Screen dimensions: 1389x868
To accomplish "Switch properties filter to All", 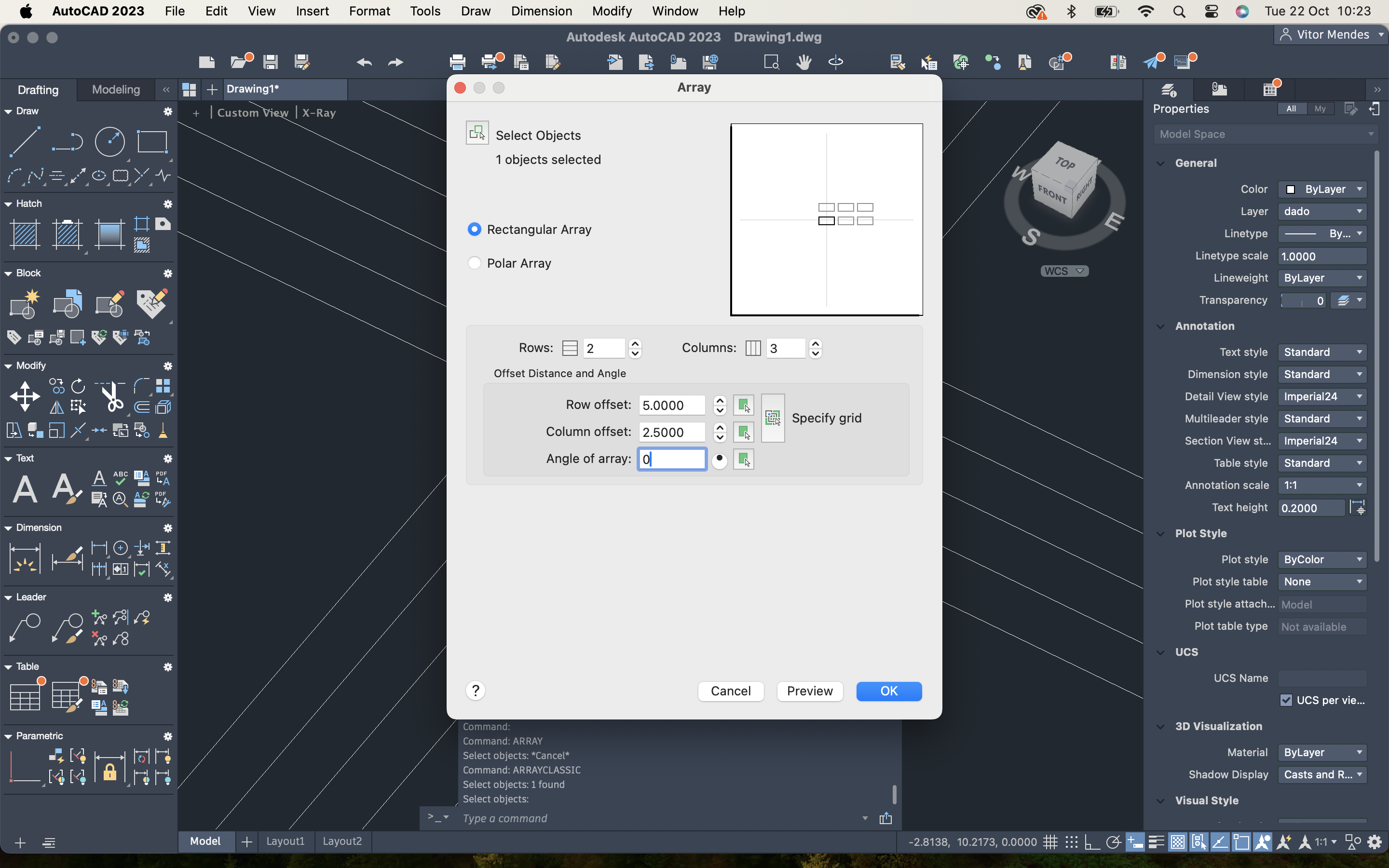I will tap(1292, 108).
